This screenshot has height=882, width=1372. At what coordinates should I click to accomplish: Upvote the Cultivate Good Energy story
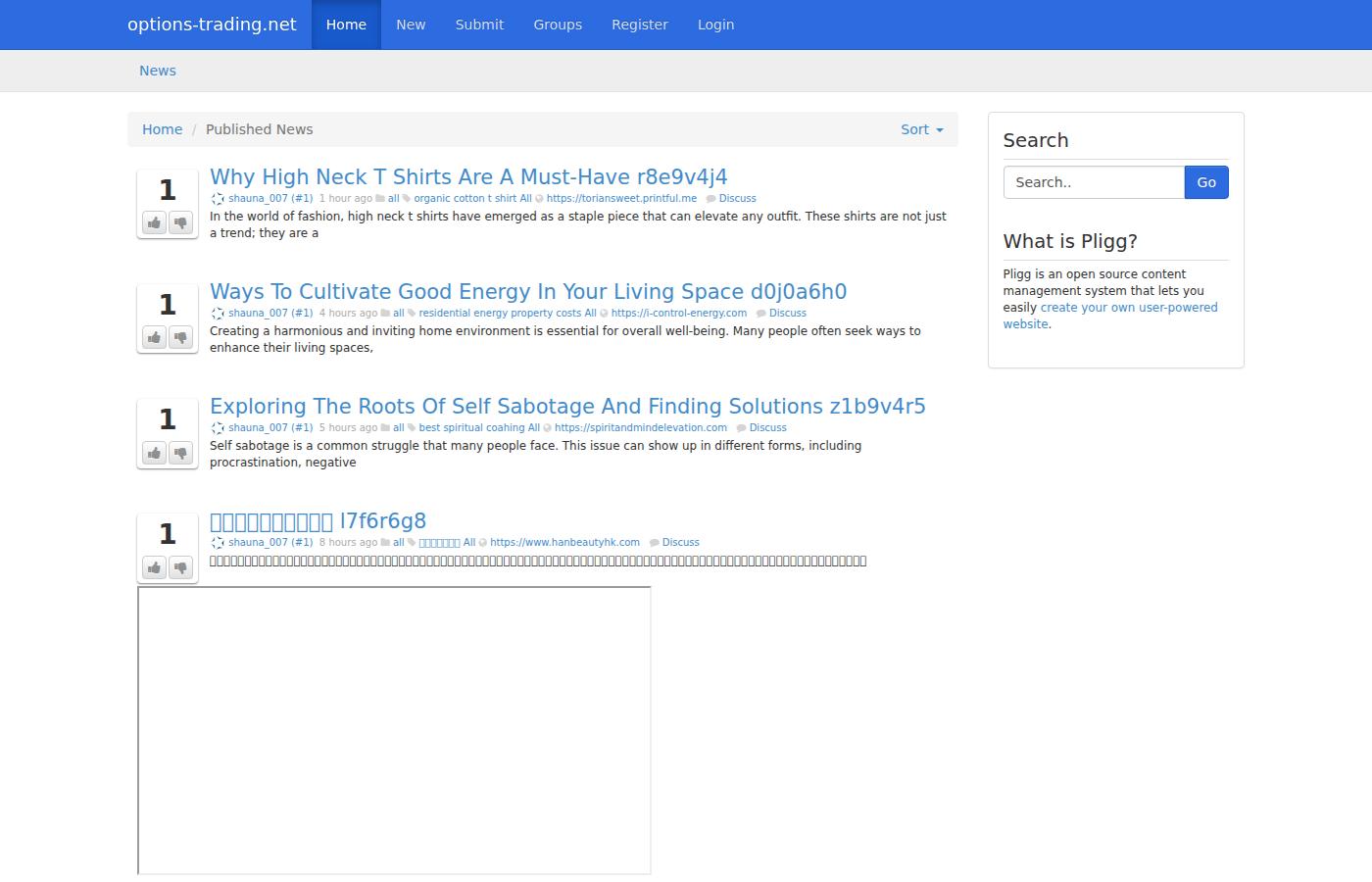[154, 338]
